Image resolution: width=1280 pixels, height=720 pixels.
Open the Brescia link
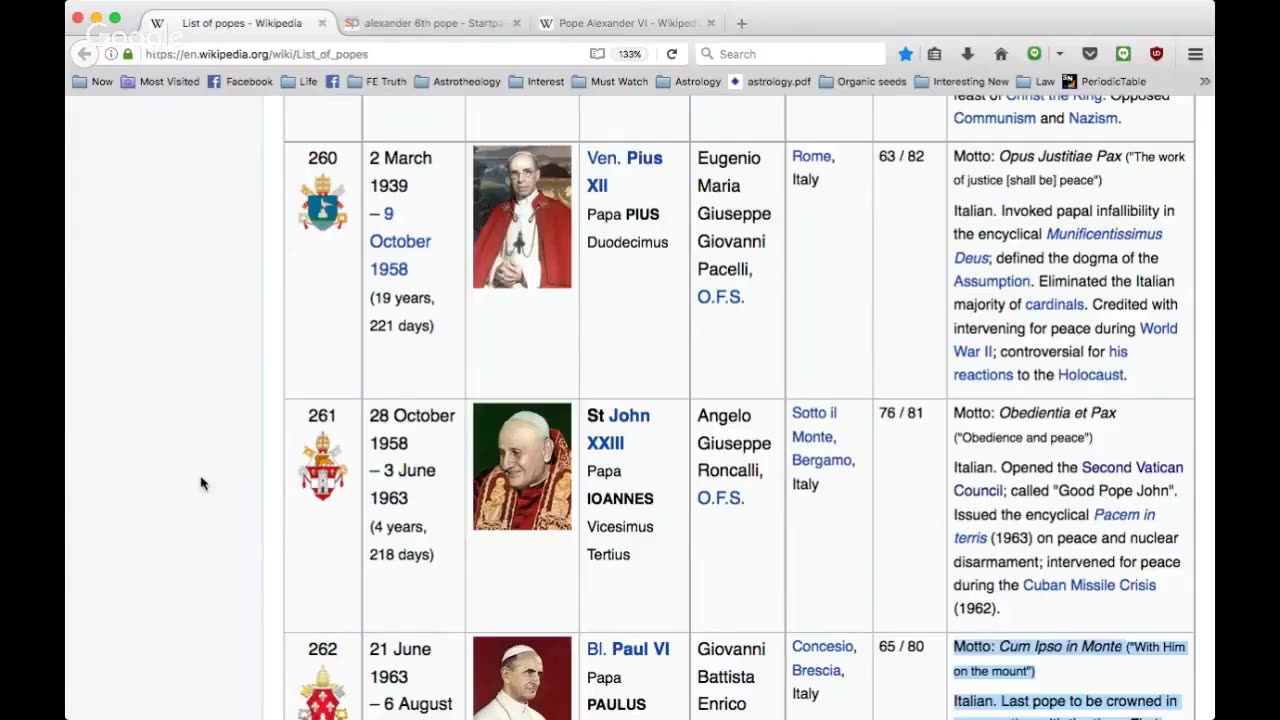point(816,670)
